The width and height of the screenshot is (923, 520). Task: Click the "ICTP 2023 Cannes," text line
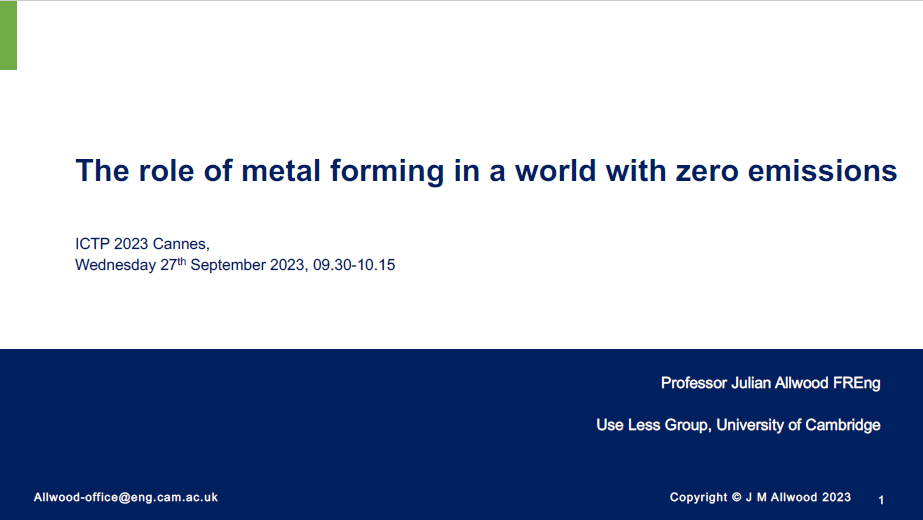click(x=142, y=244)
